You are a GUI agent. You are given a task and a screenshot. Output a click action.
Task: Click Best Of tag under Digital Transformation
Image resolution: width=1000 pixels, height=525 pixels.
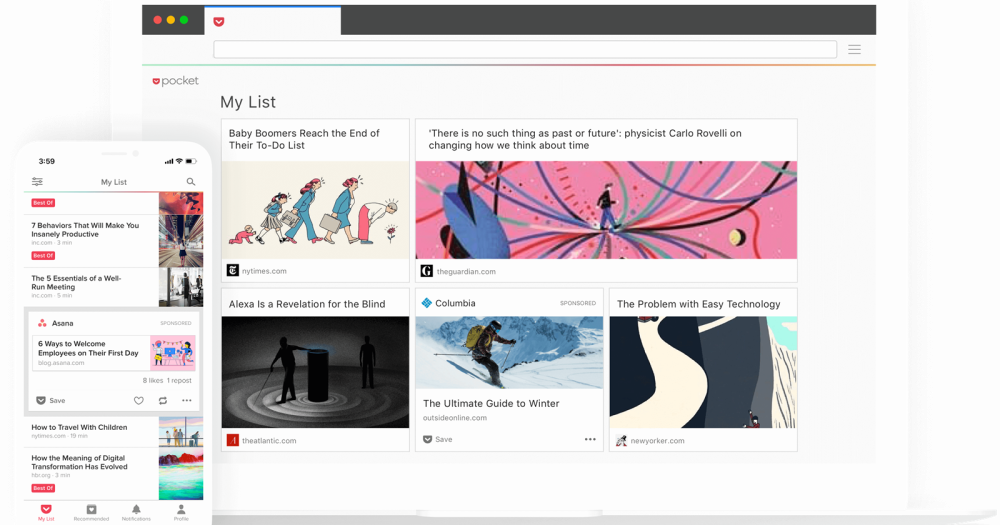(x=43, y=488)
